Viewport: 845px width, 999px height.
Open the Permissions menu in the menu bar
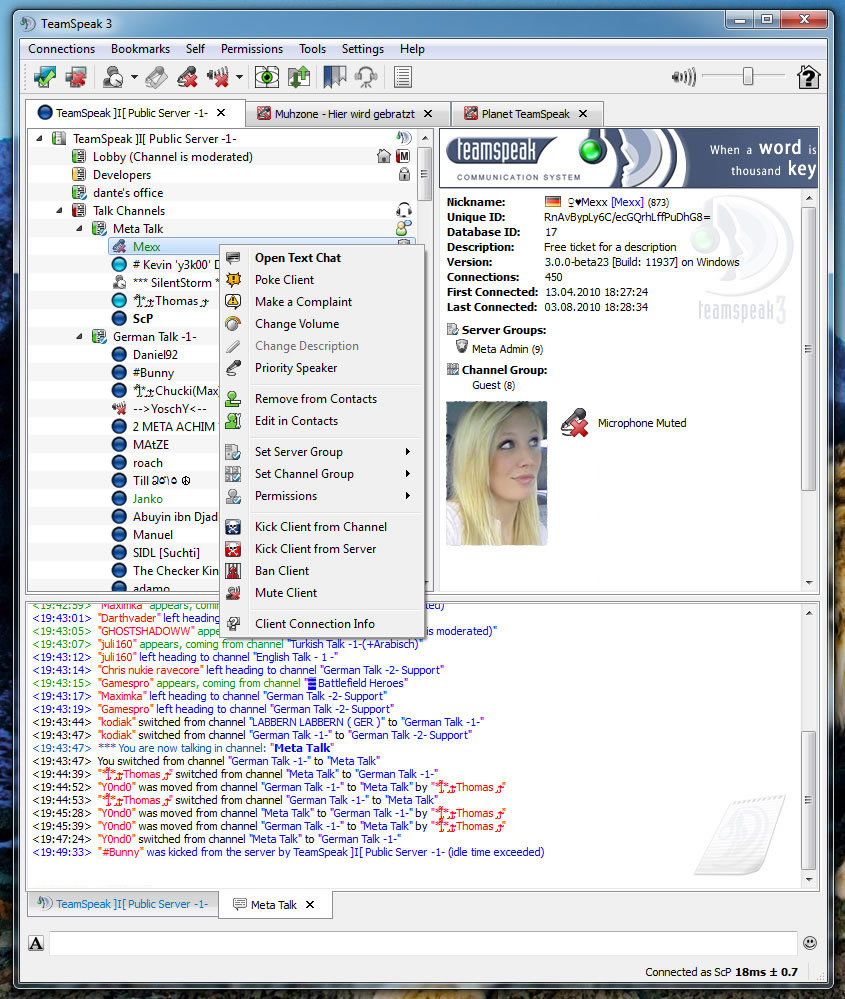[x=252, y=49]
